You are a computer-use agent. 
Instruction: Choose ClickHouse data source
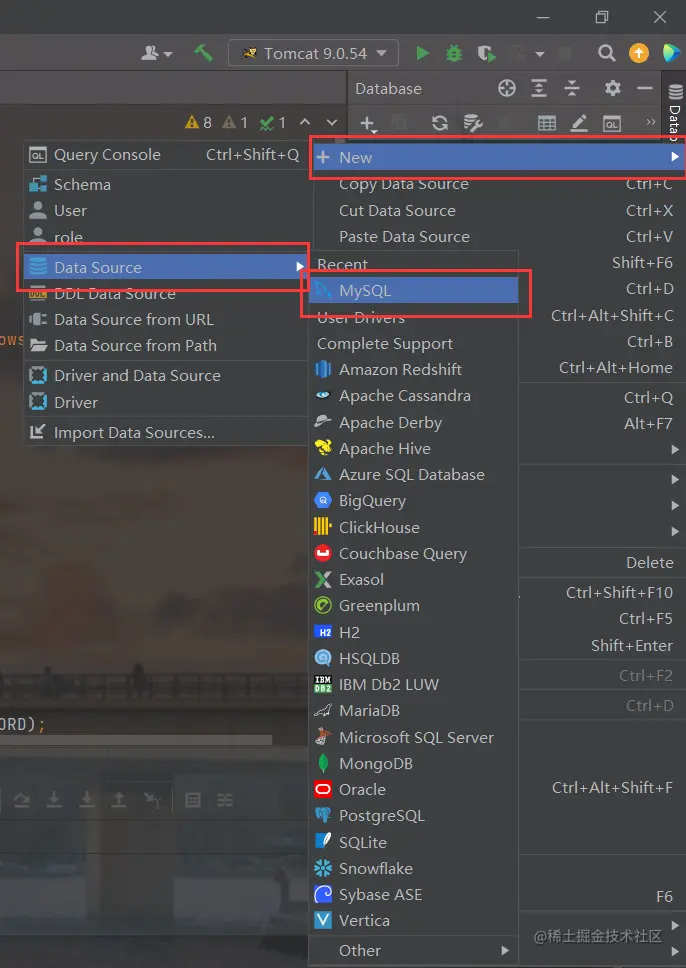pyautogui.click(x=414, y=528)
